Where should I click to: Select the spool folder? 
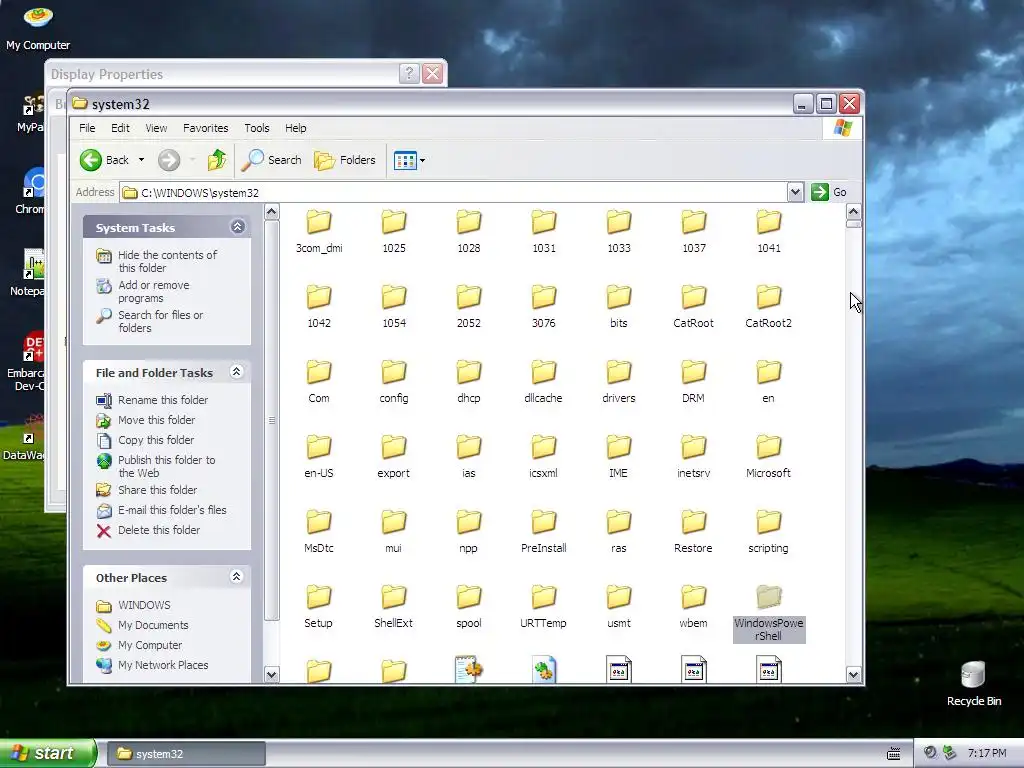469,607
